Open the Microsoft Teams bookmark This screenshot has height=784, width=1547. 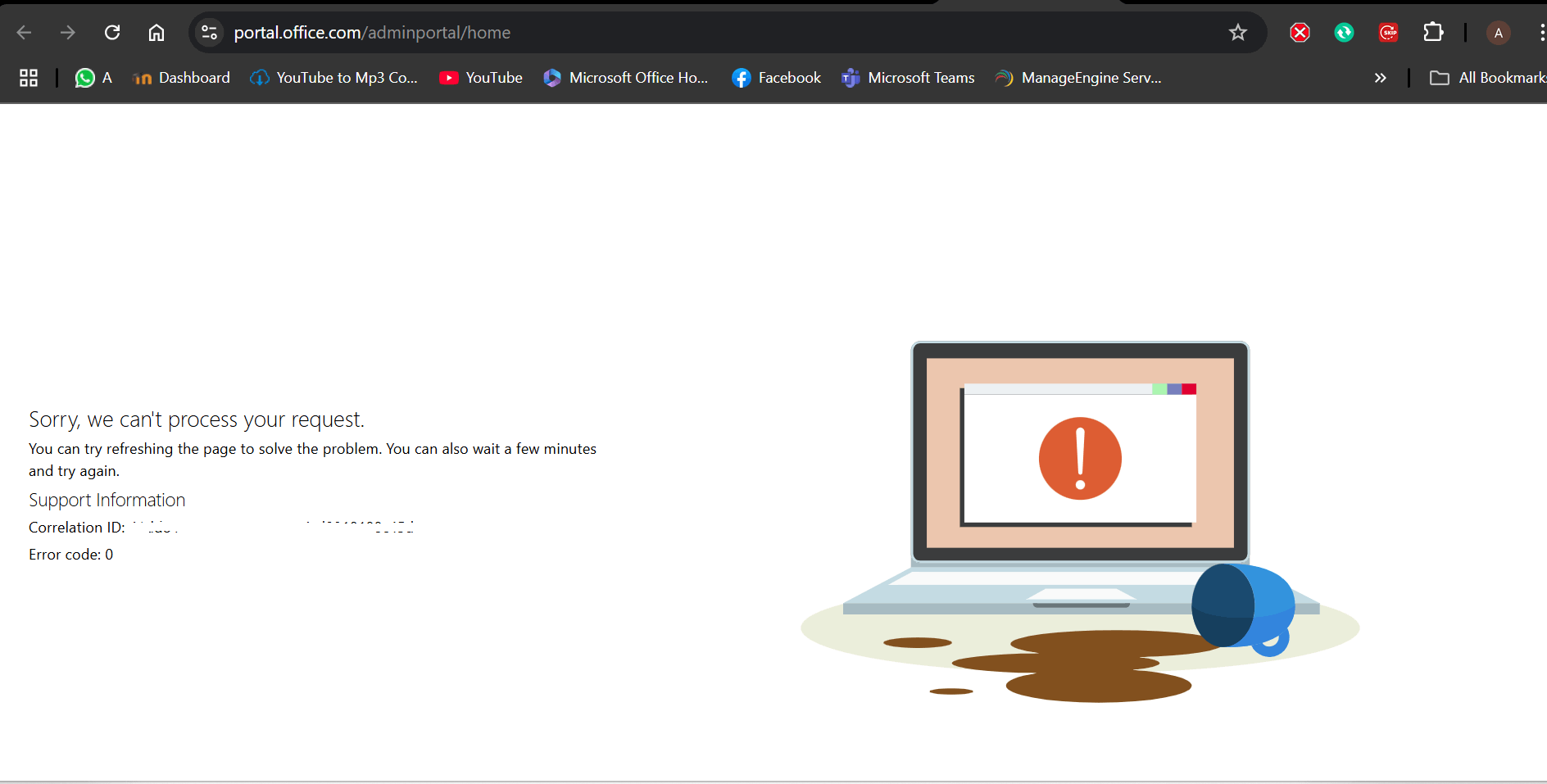[x=908, y=78]
